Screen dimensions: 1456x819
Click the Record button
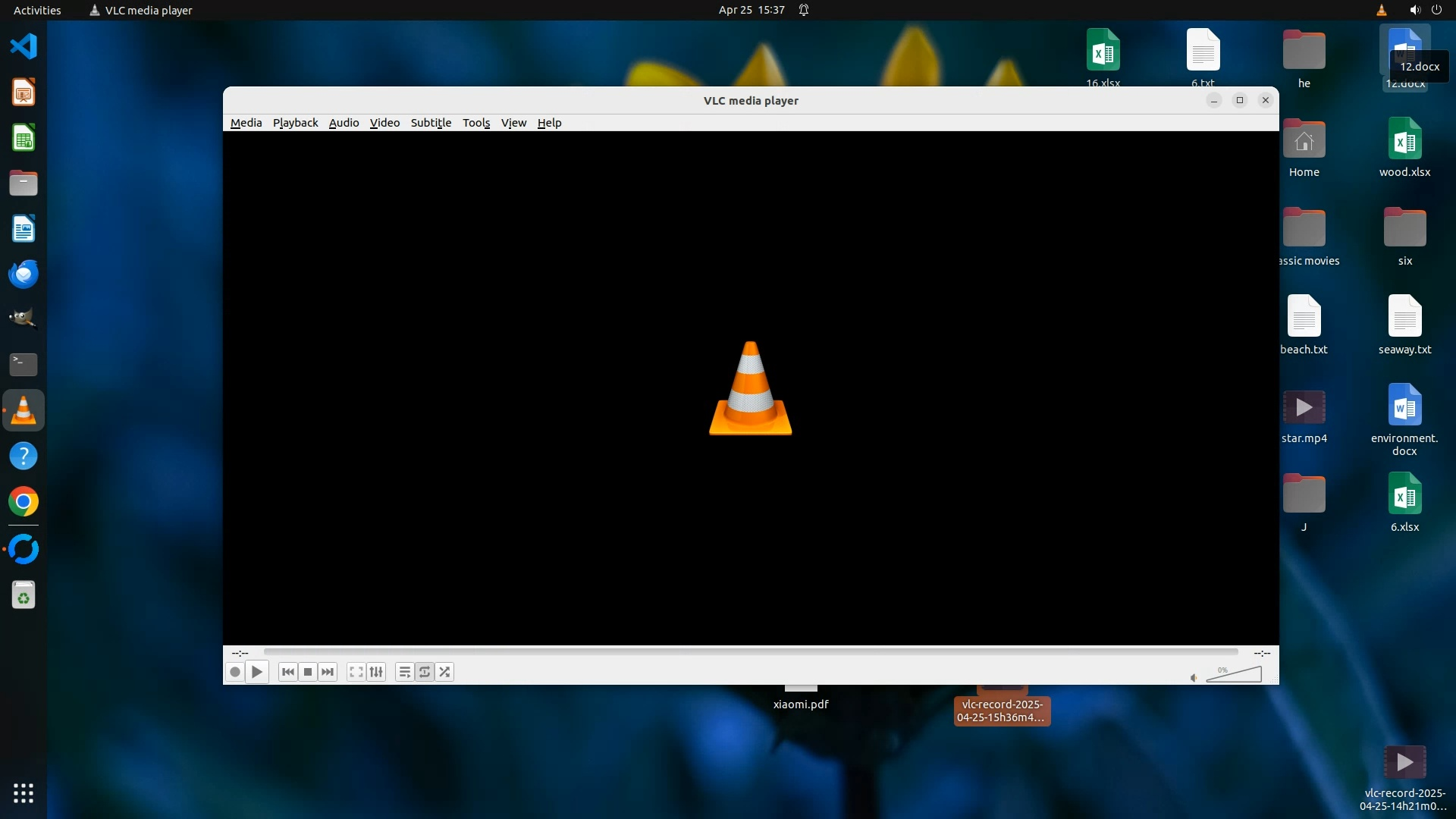pos(235,672)
